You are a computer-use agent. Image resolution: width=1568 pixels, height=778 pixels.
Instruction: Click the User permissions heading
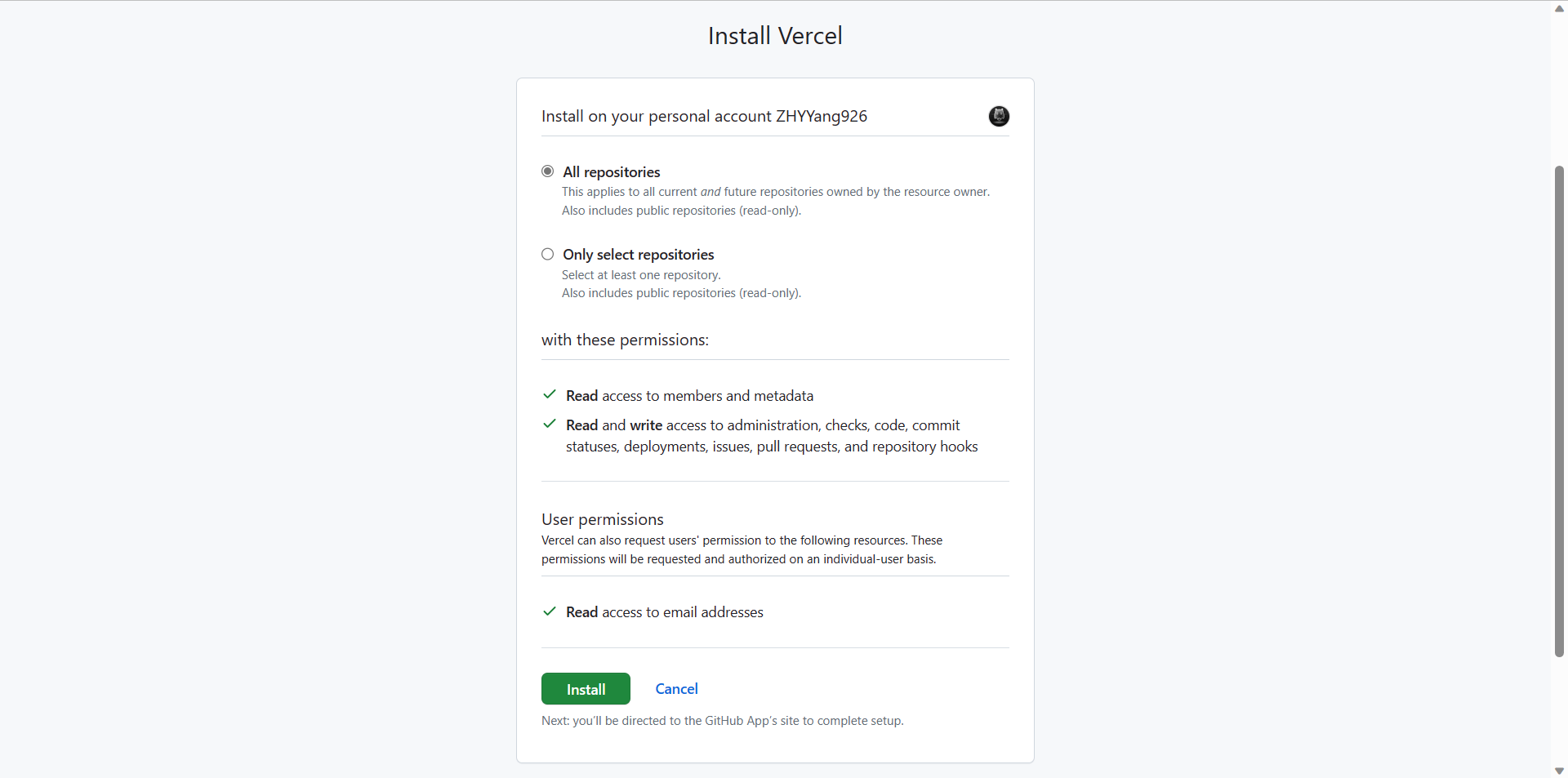tap(603, 519)
